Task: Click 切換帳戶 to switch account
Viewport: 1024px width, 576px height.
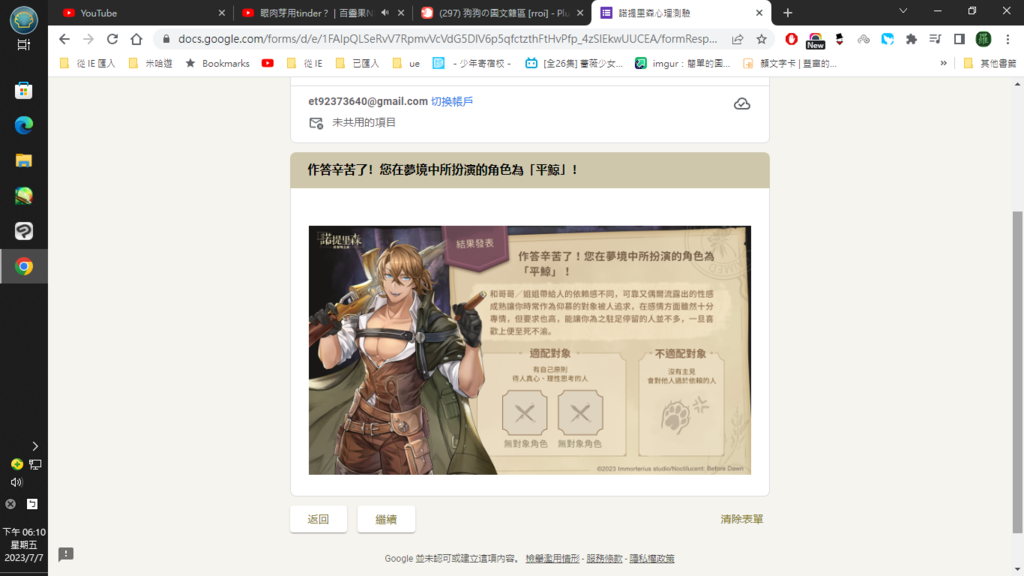Action: pos(452,101)
